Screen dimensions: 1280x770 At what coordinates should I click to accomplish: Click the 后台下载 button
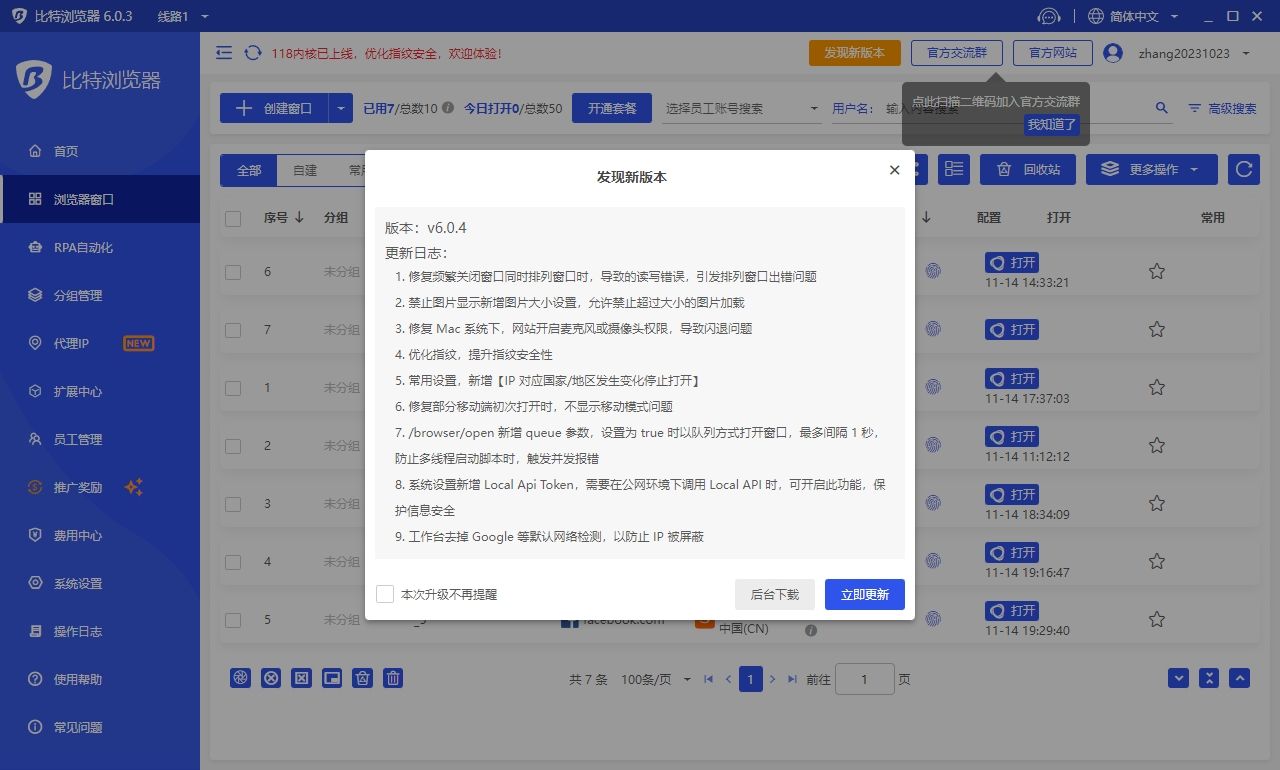point(774,594)
